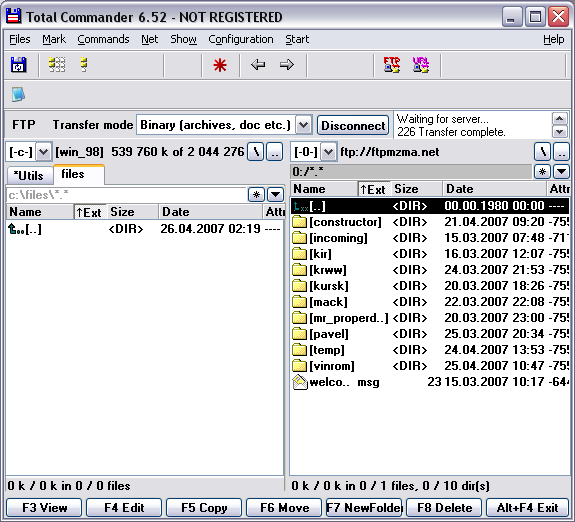Go back with the left arrow icon
Image resolution: width=575 pixels, height=522 pixels.
258,65
